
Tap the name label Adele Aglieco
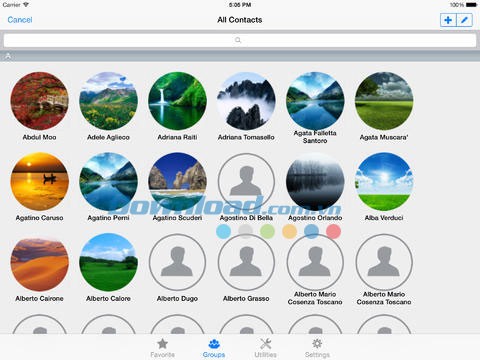tap(108, 137)
